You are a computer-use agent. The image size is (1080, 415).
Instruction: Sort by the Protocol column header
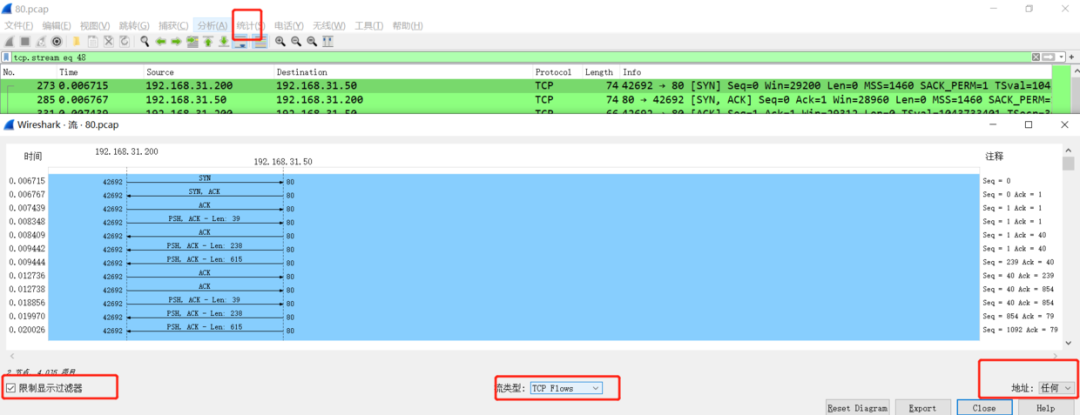[557, 72]
